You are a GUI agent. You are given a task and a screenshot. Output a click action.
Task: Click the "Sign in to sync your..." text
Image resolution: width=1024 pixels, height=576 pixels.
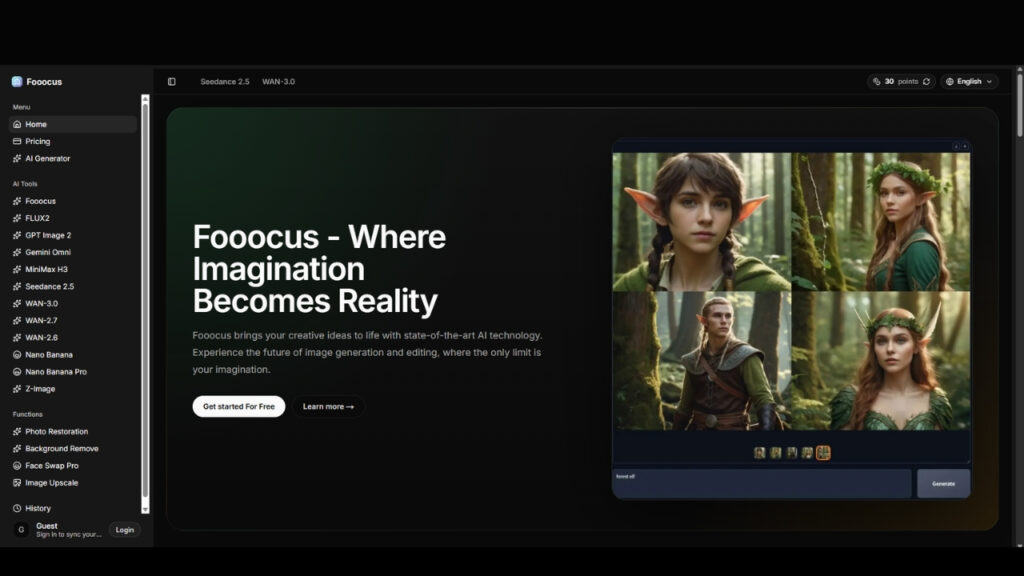(69, 535)
